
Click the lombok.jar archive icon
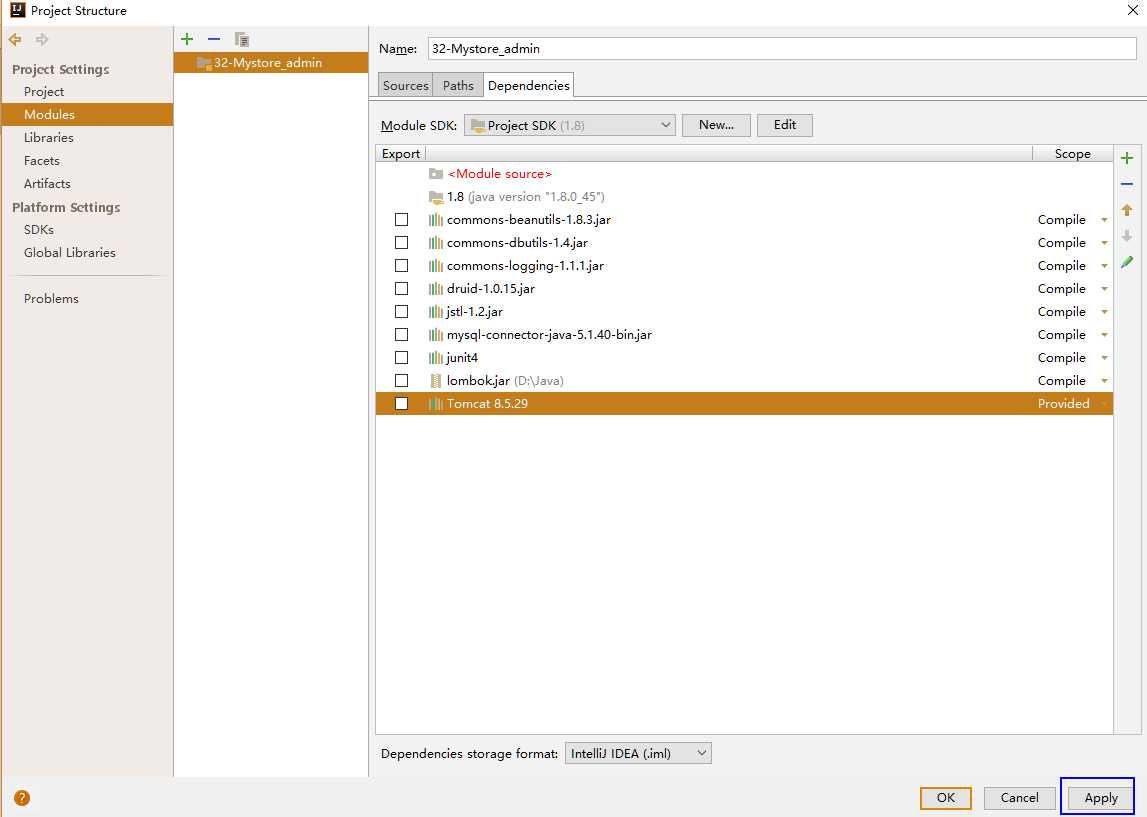click(x=436, y=380)
